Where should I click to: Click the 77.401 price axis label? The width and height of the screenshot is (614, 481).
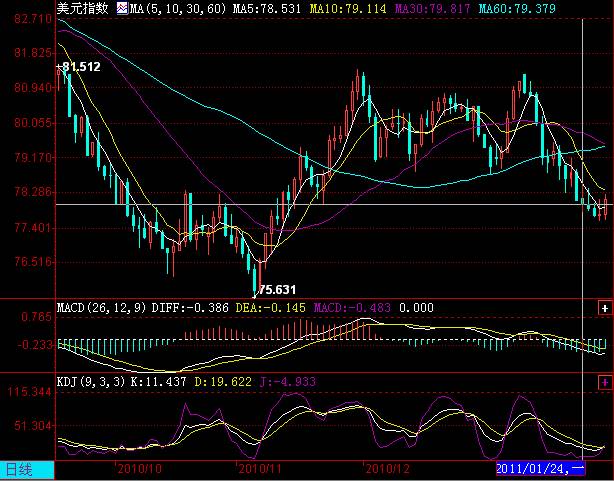point(33,228)
